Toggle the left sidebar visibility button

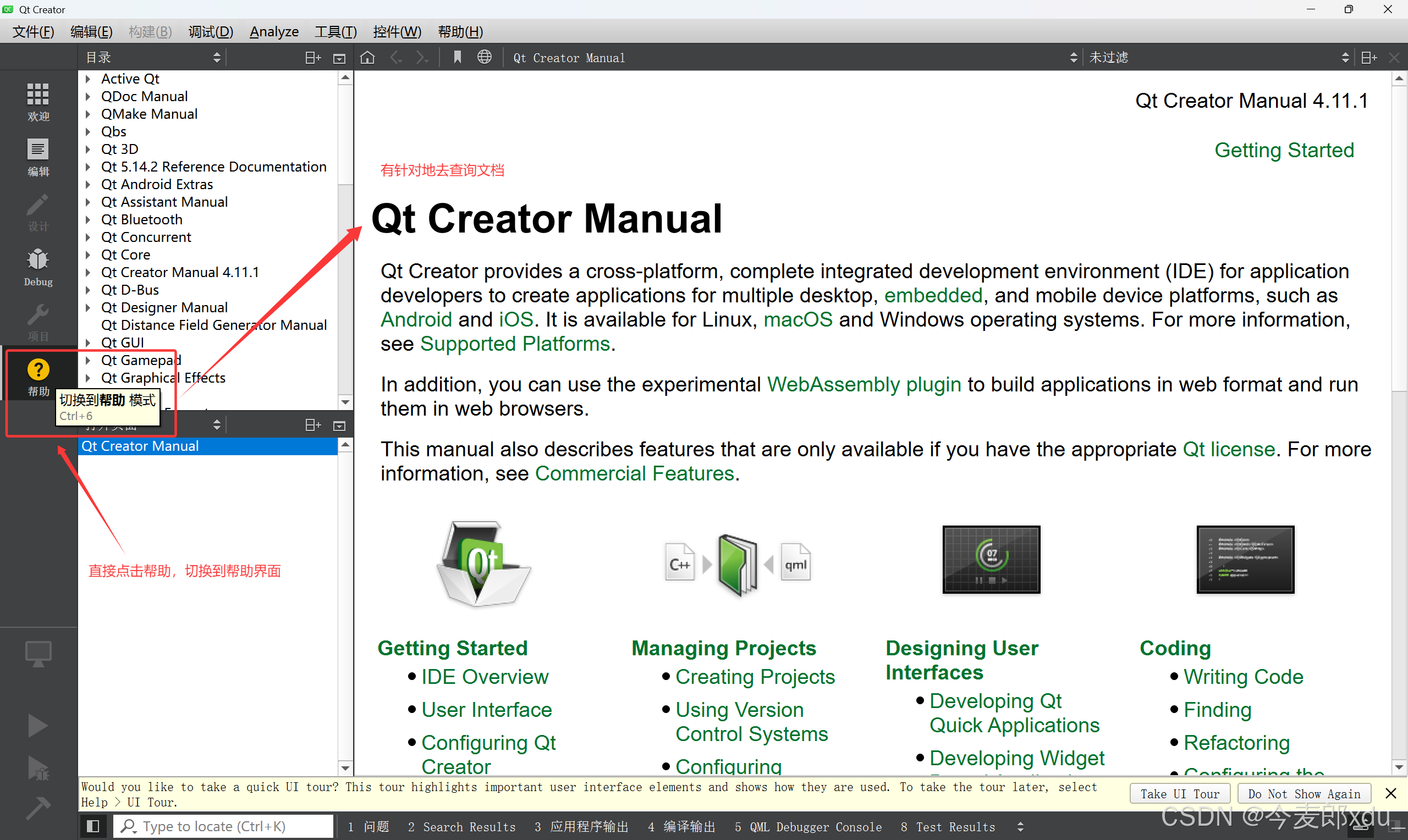pyautogui.click(x=93, y=826)
